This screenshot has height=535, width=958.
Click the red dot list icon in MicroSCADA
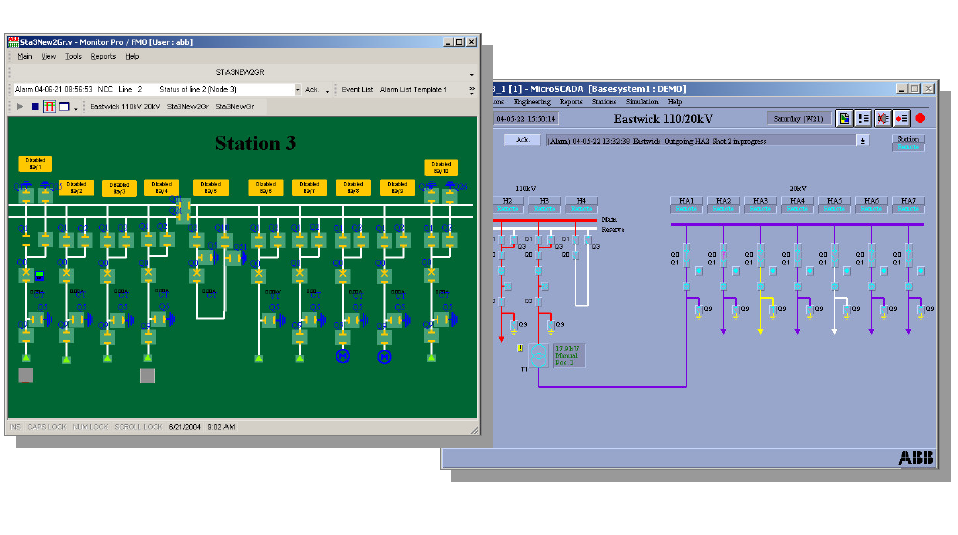(901, 118)
